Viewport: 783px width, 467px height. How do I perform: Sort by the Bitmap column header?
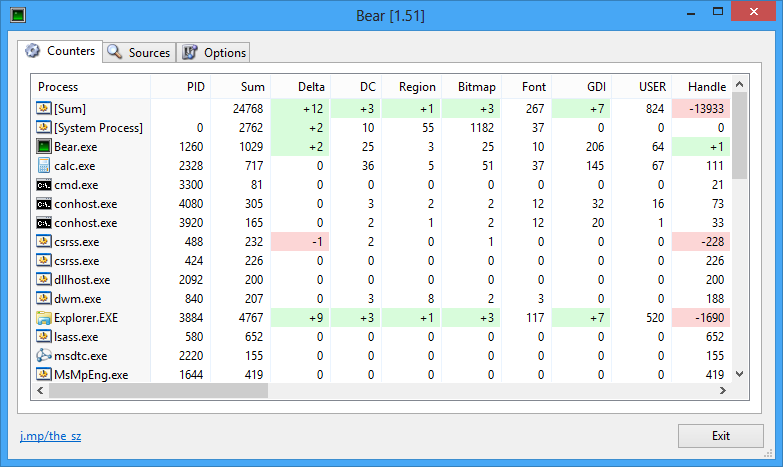click(471, 87)
